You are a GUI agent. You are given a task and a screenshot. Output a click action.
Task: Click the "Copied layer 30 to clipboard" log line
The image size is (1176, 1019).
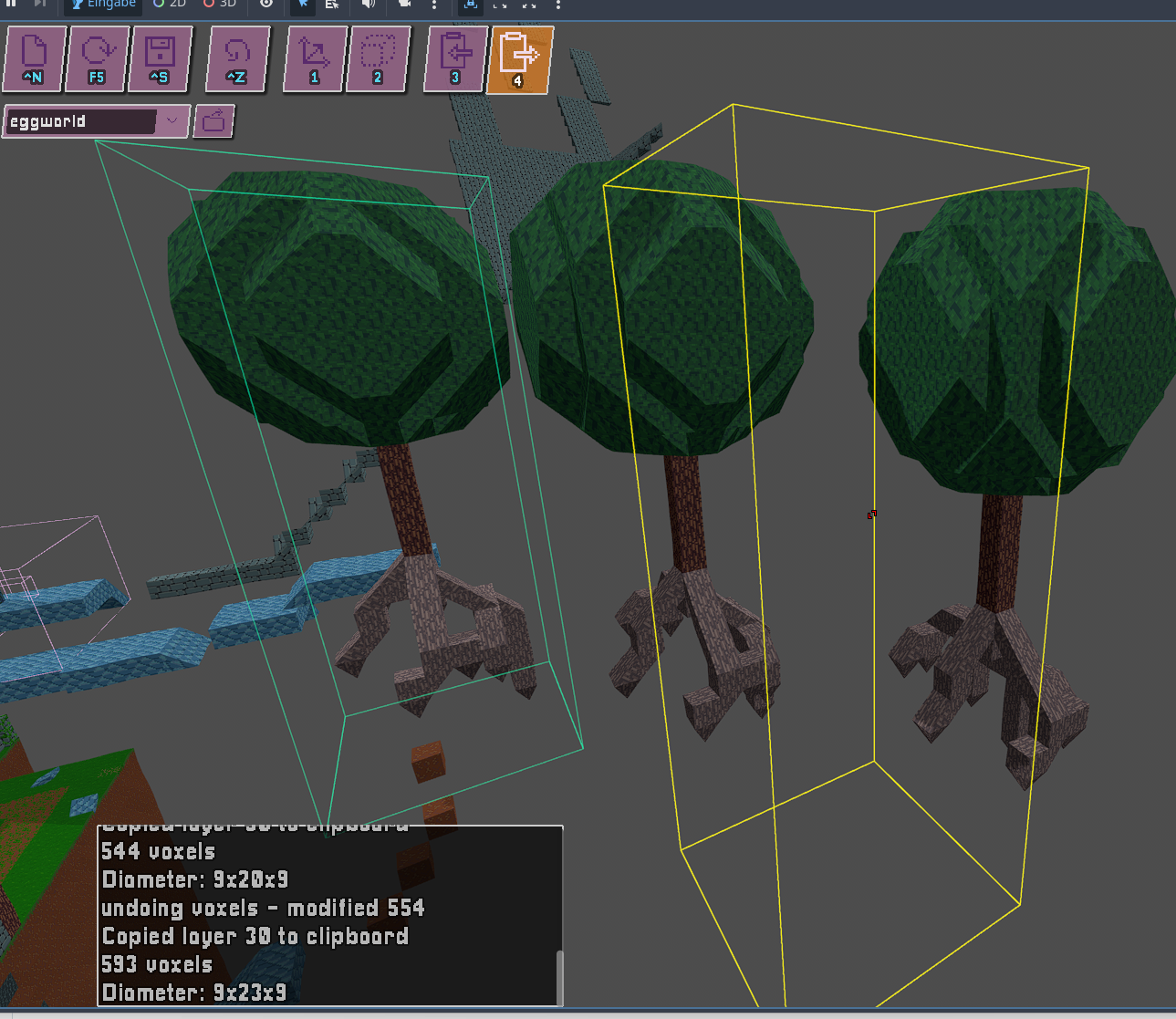[255, 937]
